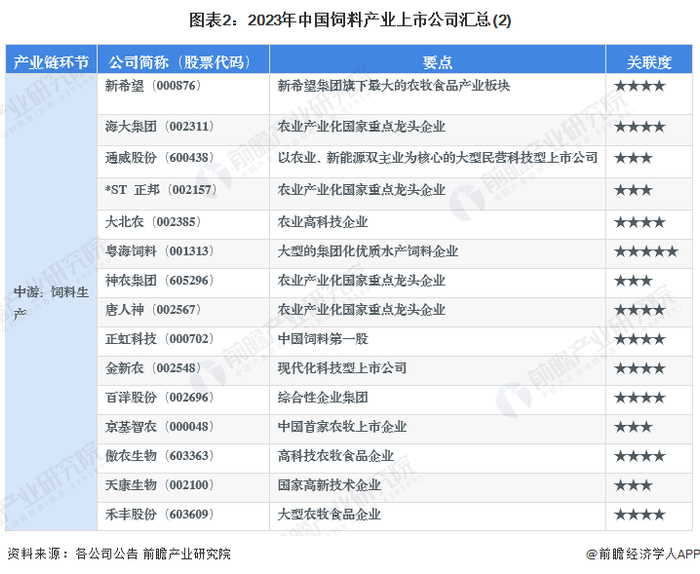Select 大北农（002385）company cell
This screenshot has height=574, width=700.
[183, 224]
